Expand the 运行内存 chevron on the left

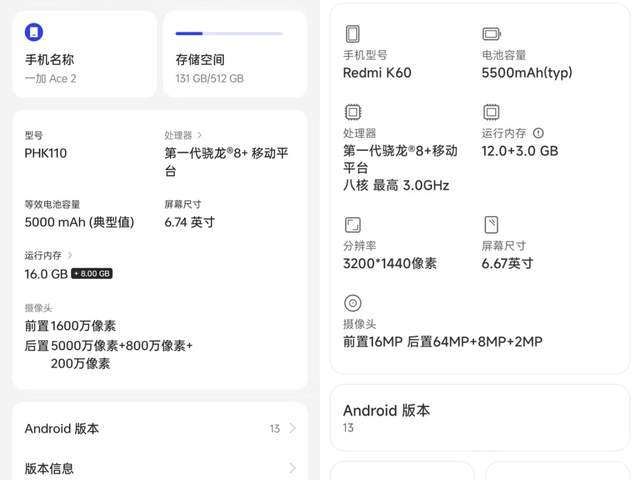point(70,255)
